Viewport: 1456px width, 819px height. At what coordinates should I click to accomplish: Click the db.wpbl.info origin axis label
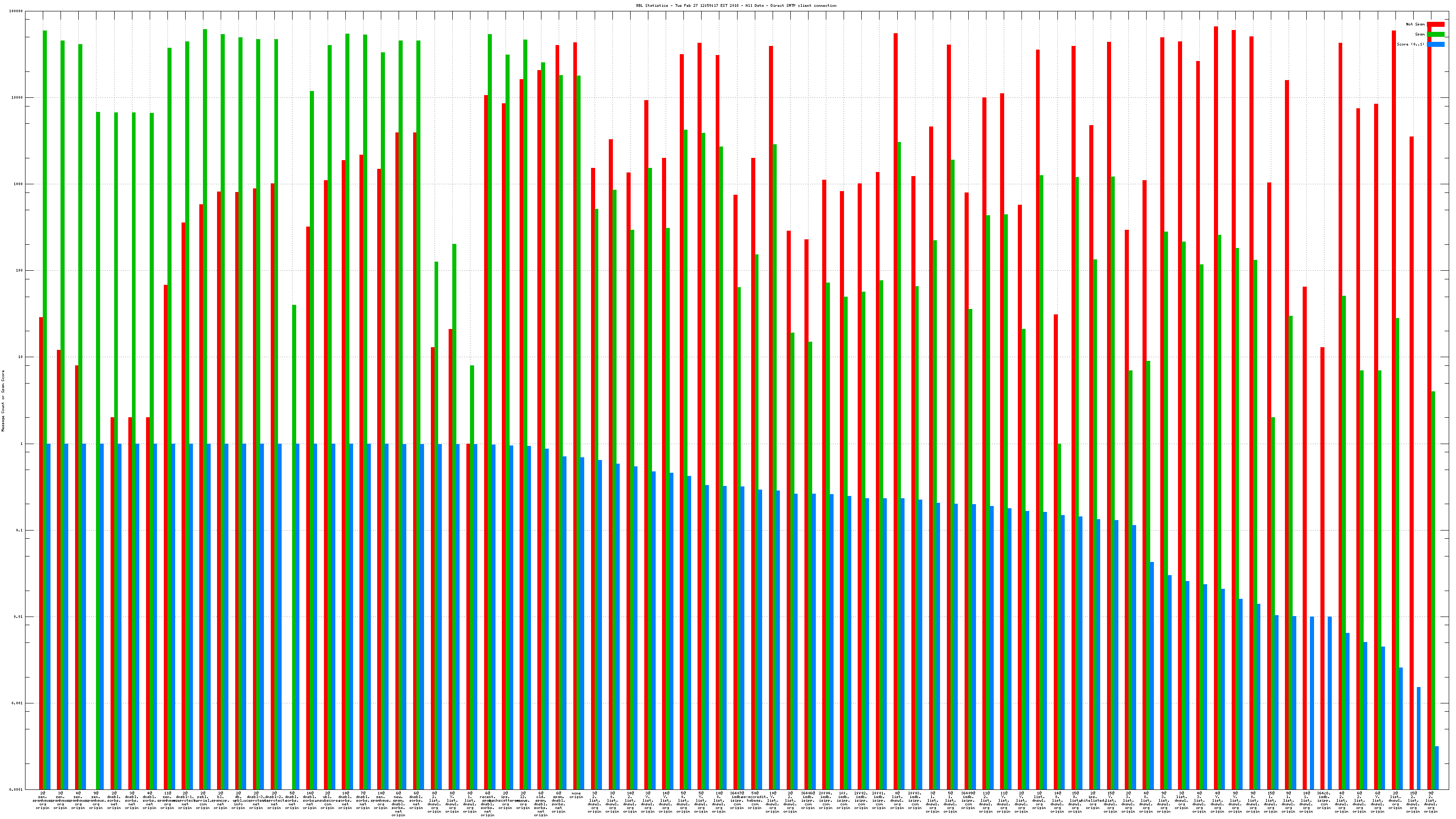238,800
